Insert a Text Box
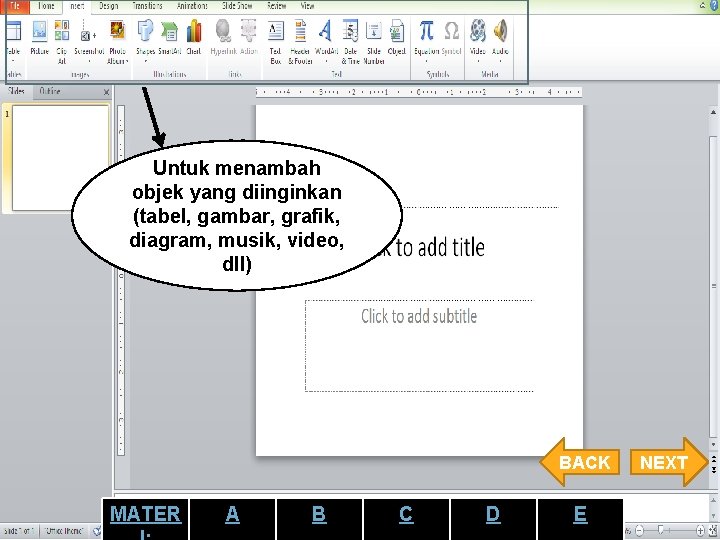This screenshot has width=720, height=540. coord(276,41)
